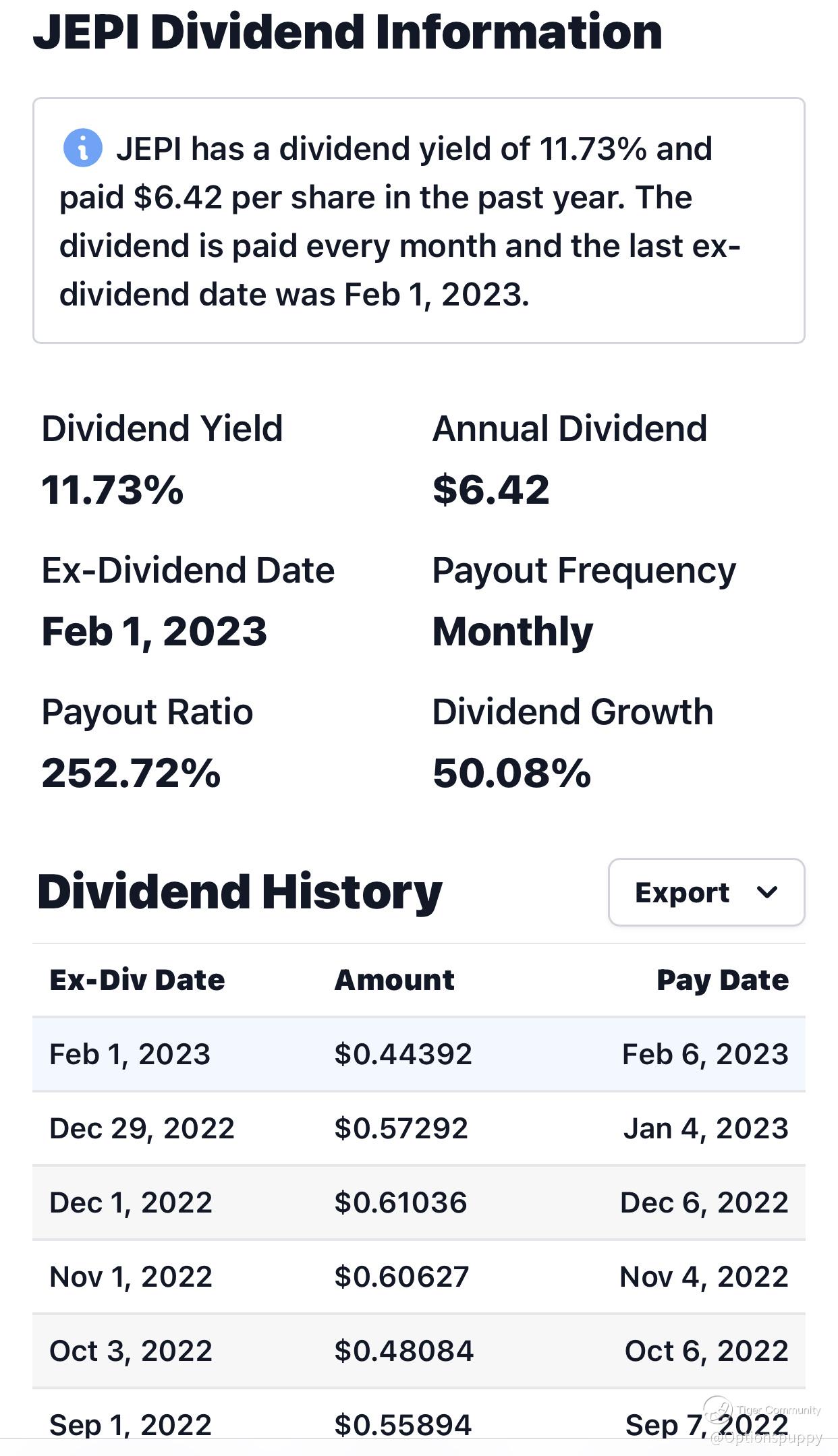
Task: Click the Jan 4, 2023 pay date
Action: pyautogui.click(x=705, y=1128)
